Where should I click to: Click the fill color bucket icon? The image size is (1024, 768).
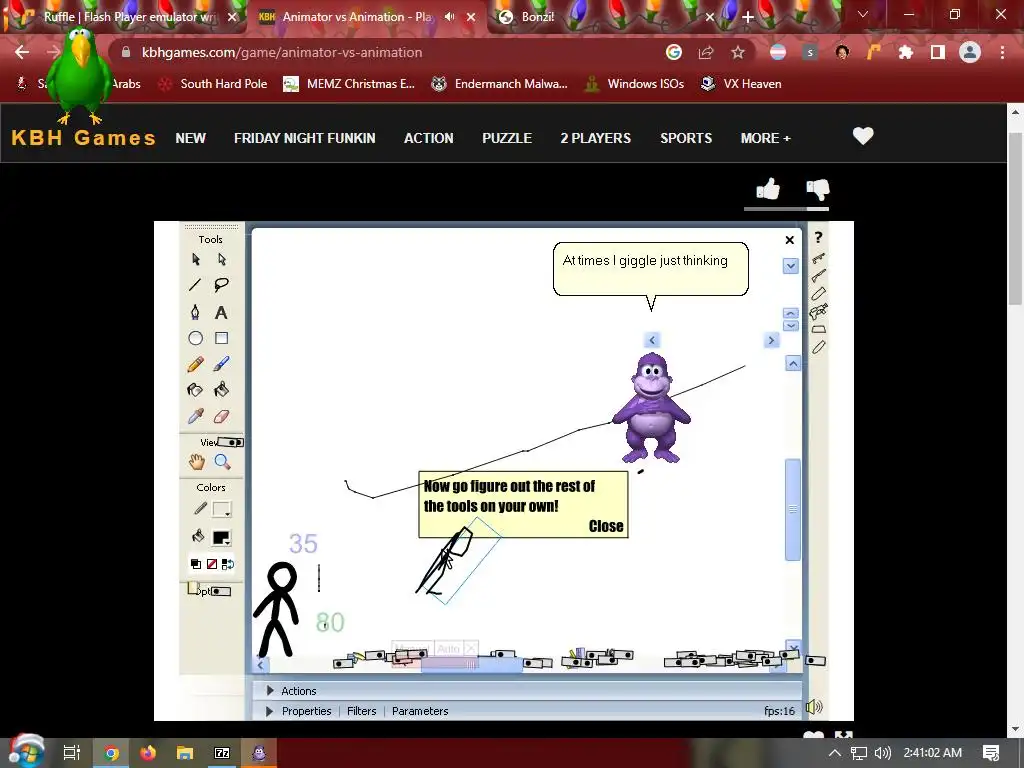(x=198, y=537)
